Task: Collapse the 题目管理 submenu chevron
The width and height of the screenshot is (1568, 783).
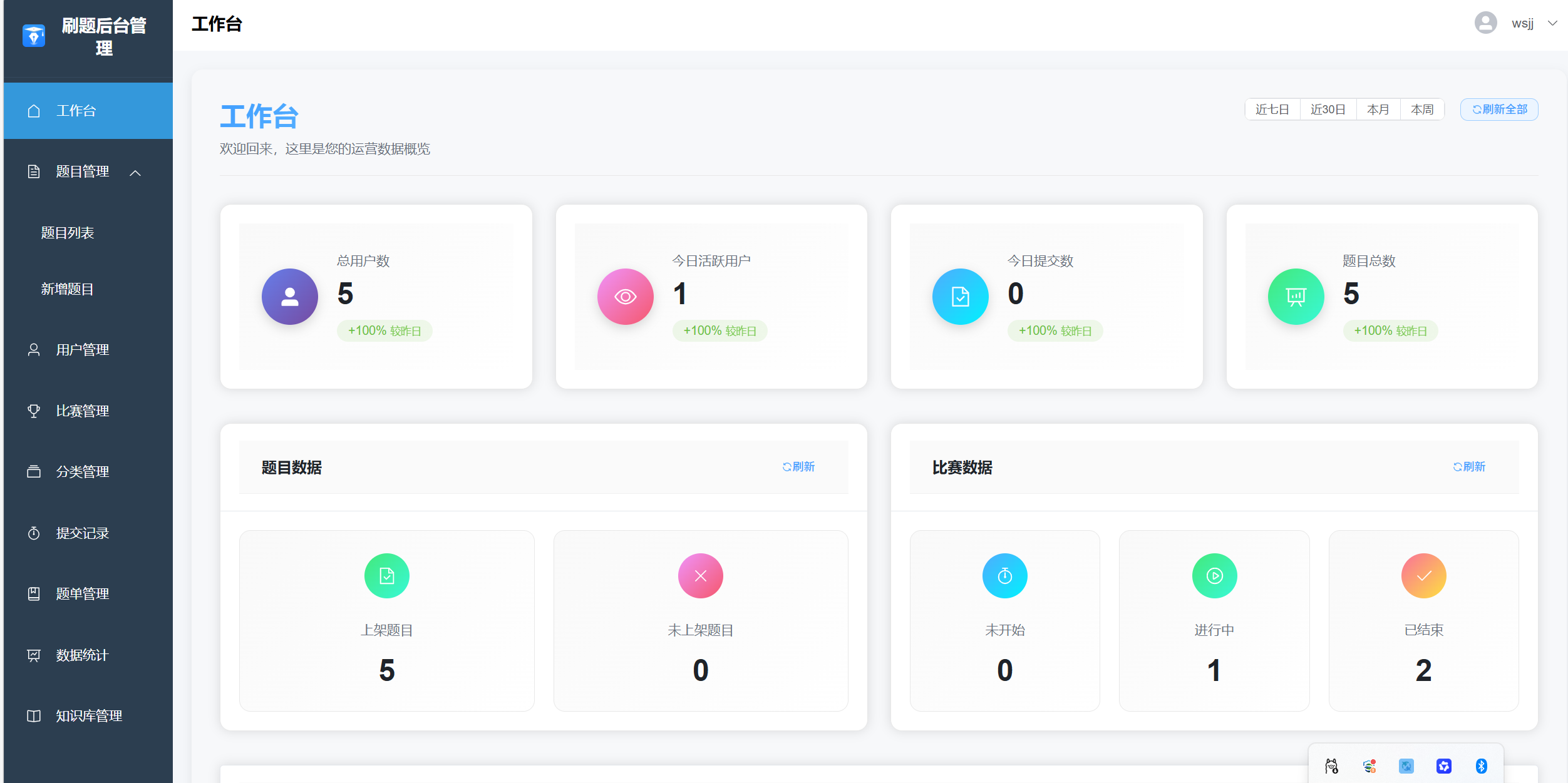Action: [135, 173]
